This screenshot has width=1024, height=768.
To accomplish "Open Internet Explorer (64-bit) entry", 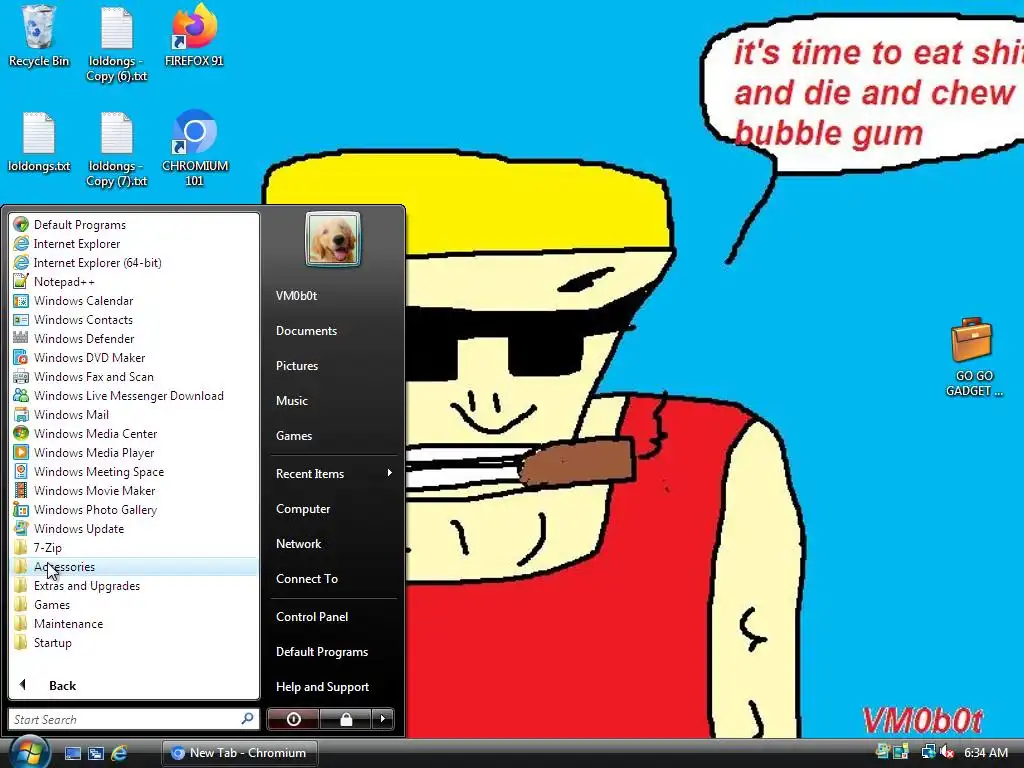I will [134, 263].
